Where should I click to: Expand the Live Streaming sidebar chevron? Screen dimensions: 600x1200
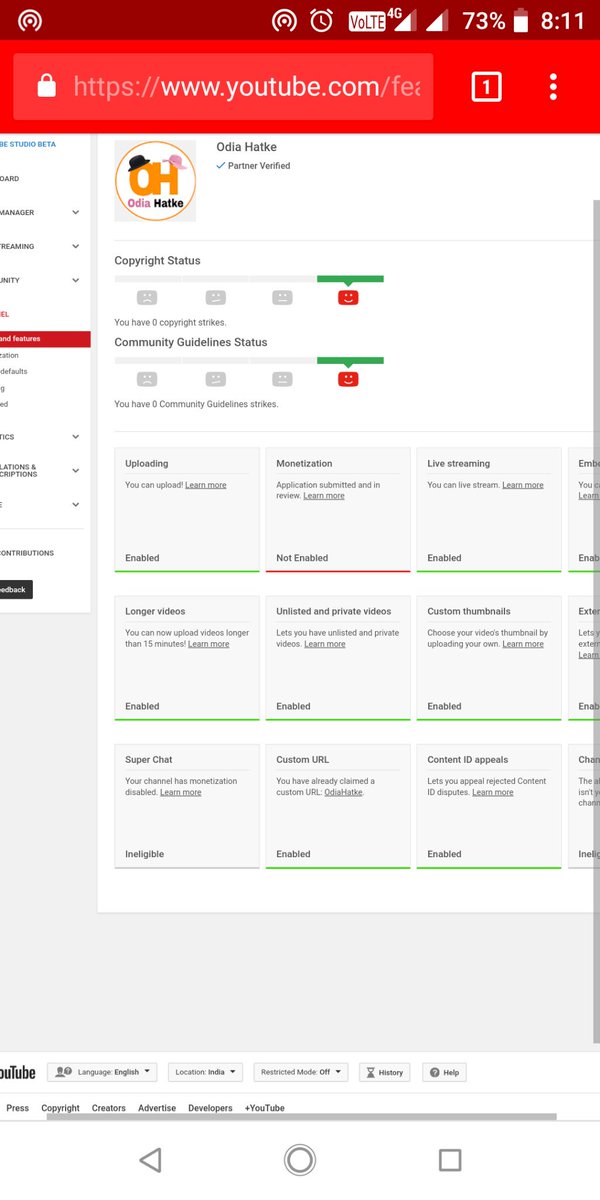tap(76, 246)
